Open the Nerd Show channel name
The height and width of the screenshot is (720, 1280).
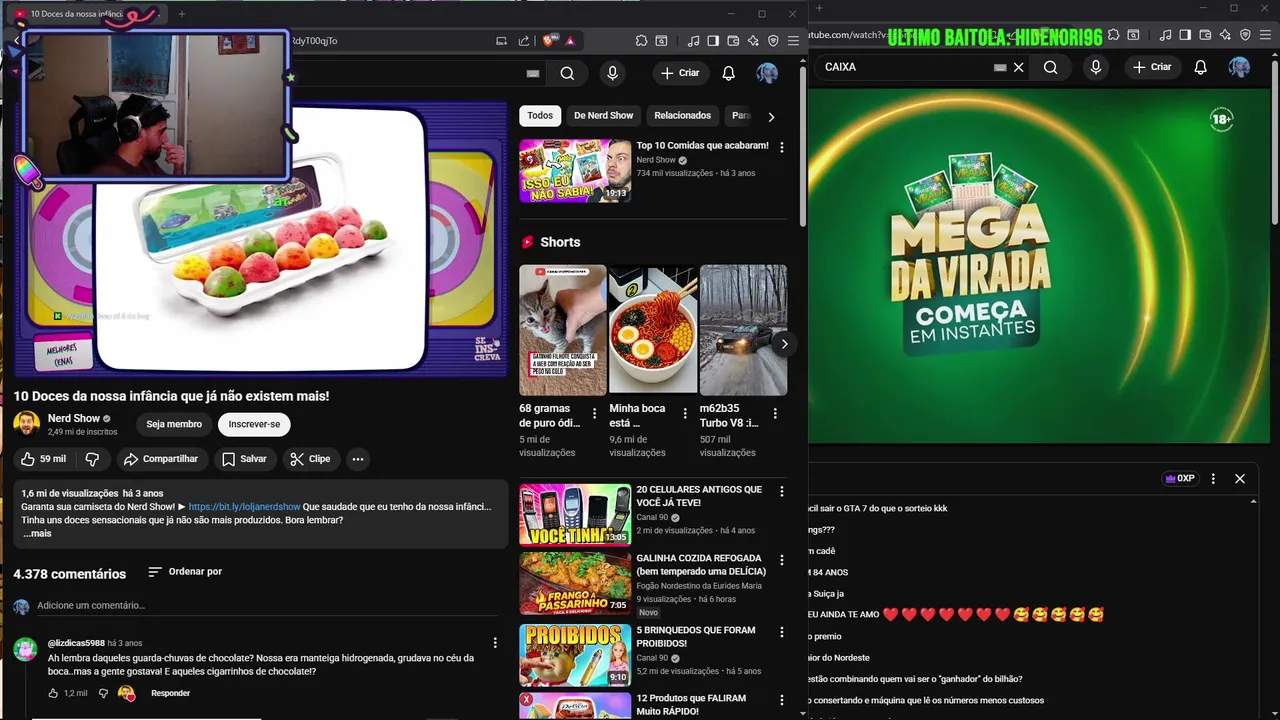tap(74, 418)
